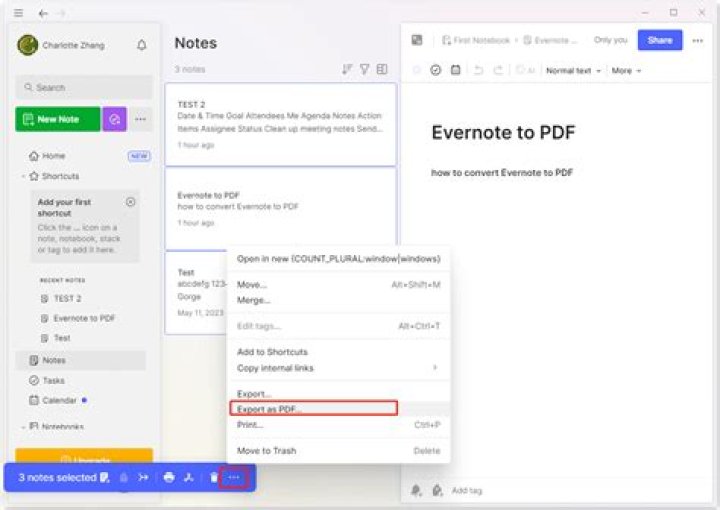The width and height of the screenshot is (720, 510).
Task: Expand the note editor with the top-left icon
Action: (417, 40)
